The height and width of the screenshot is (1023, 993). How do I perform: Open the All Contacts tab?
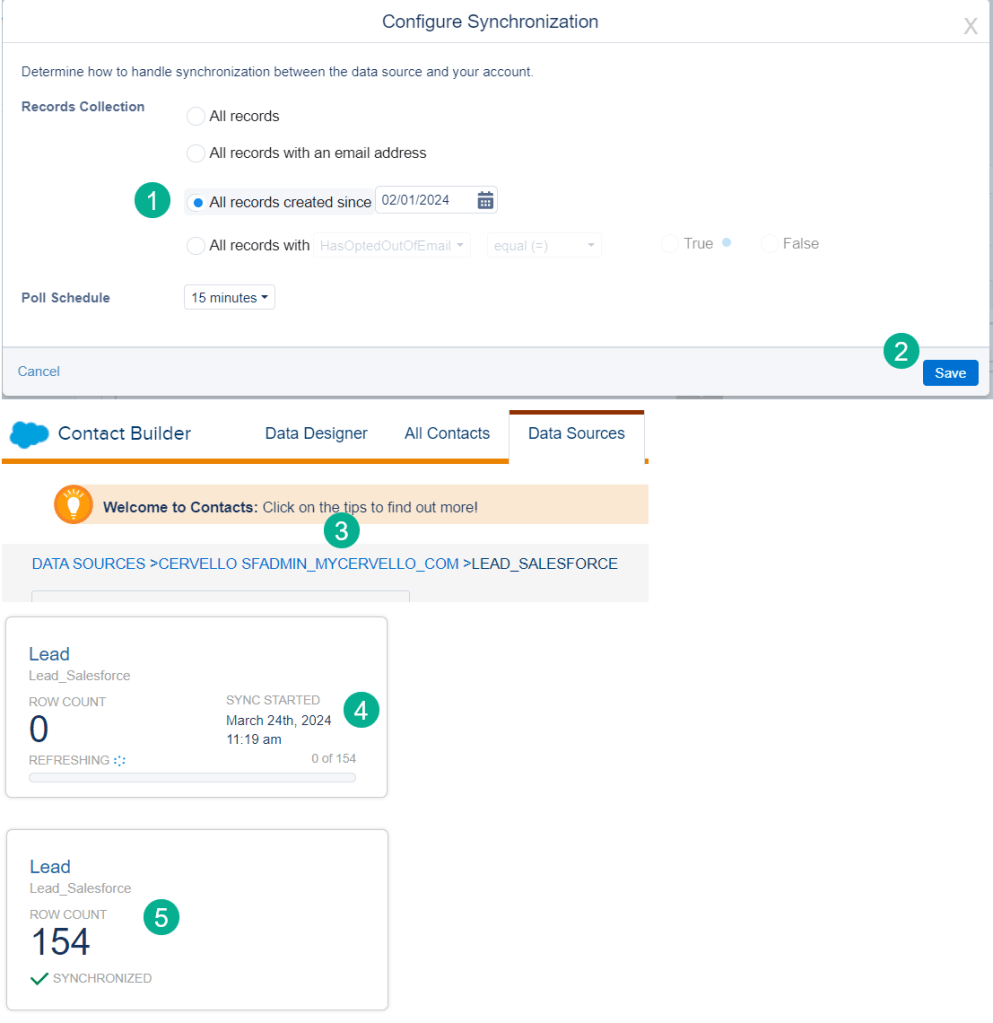tap(447, 434)
